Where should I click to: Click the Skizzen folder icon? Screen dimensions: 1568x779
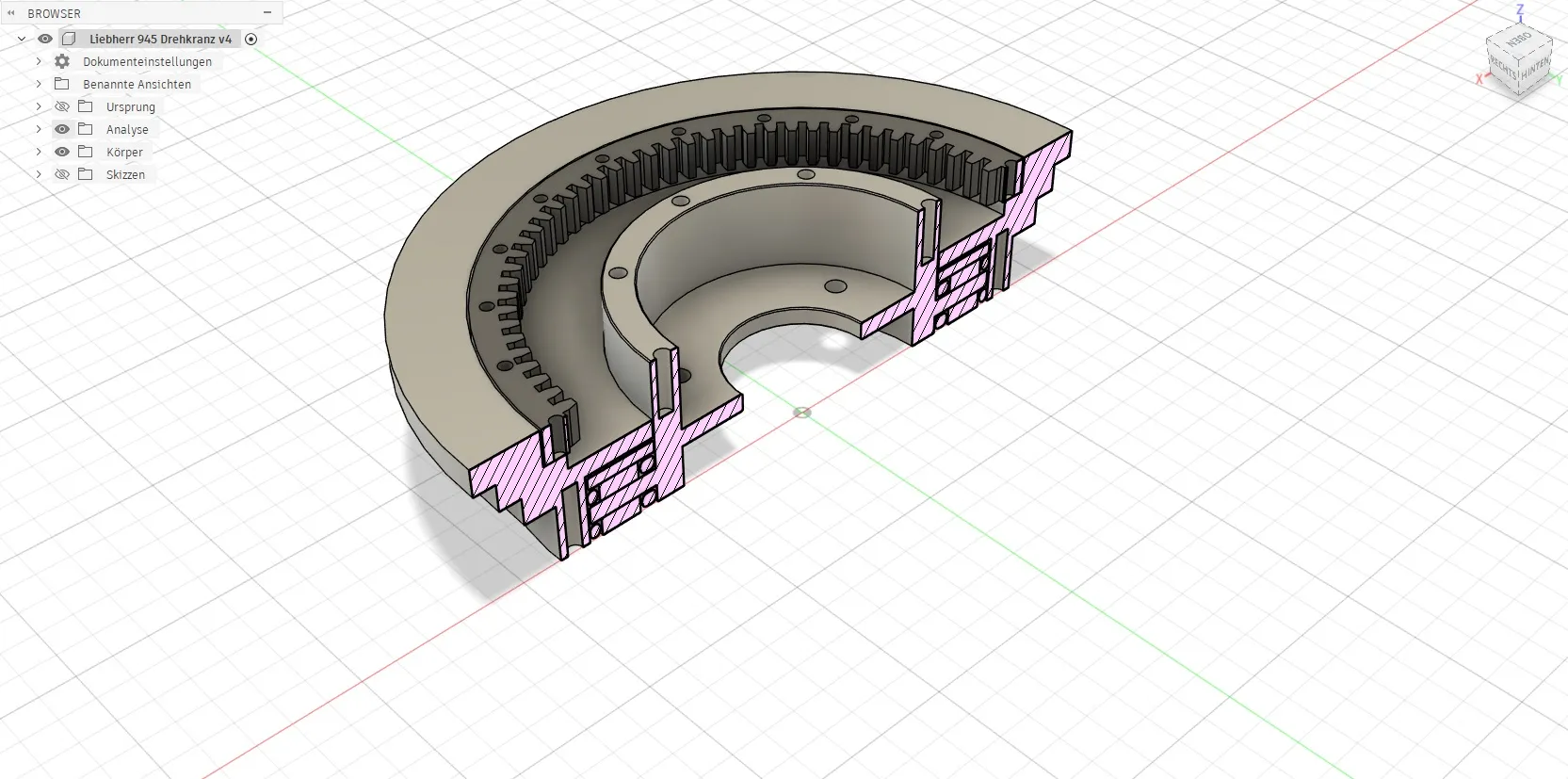click(86, 174)
